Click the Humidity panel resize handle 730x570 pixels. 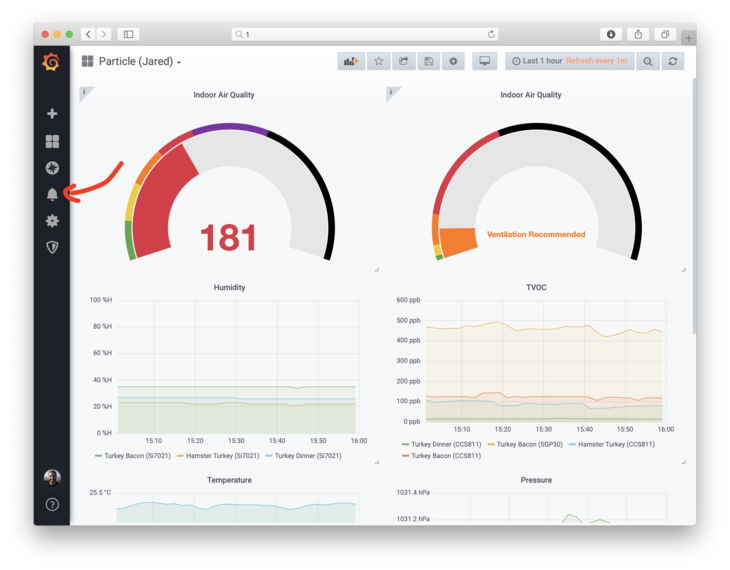(377, 462)
